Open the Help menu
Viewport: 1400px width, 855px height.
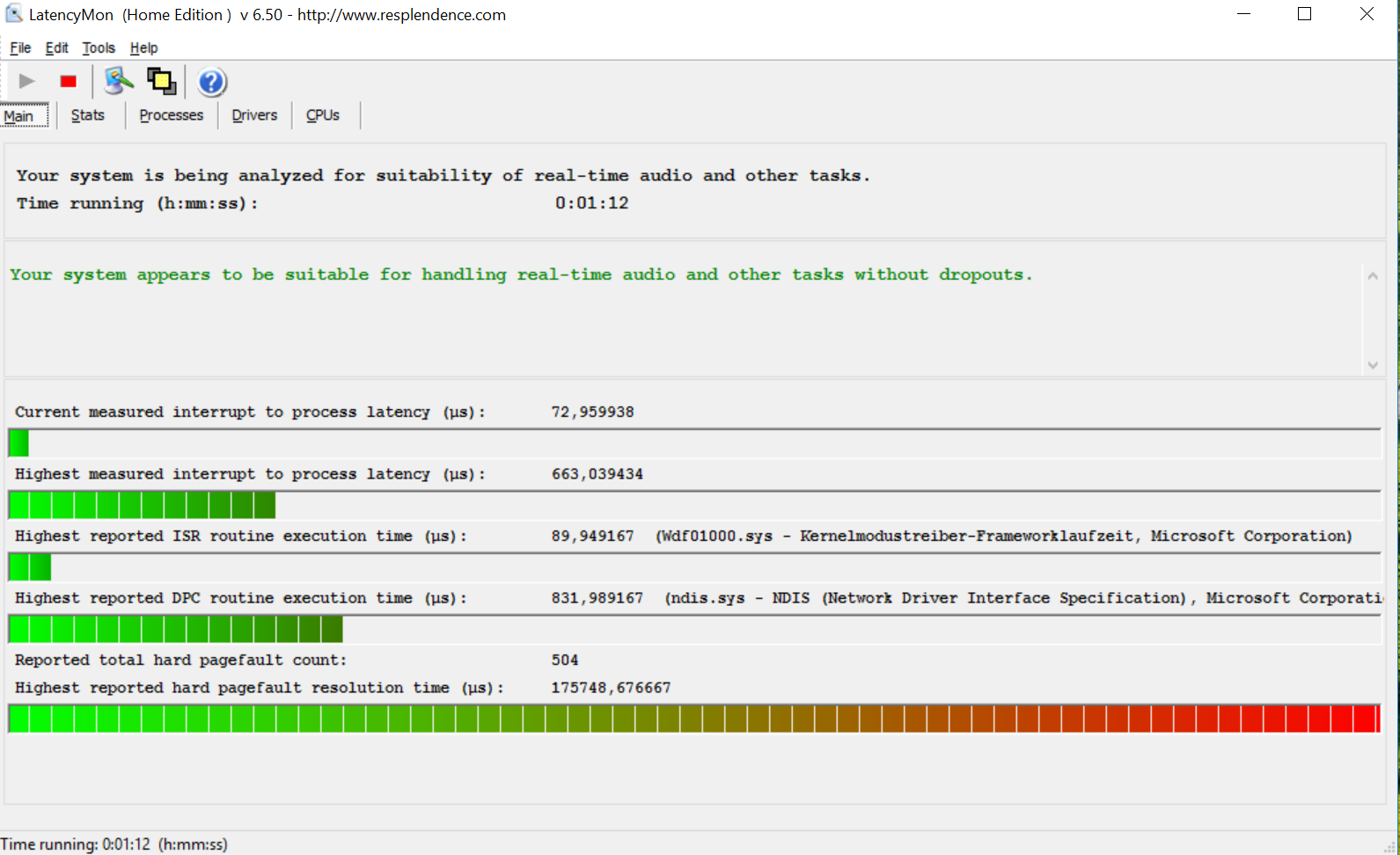tap(143, 48)
